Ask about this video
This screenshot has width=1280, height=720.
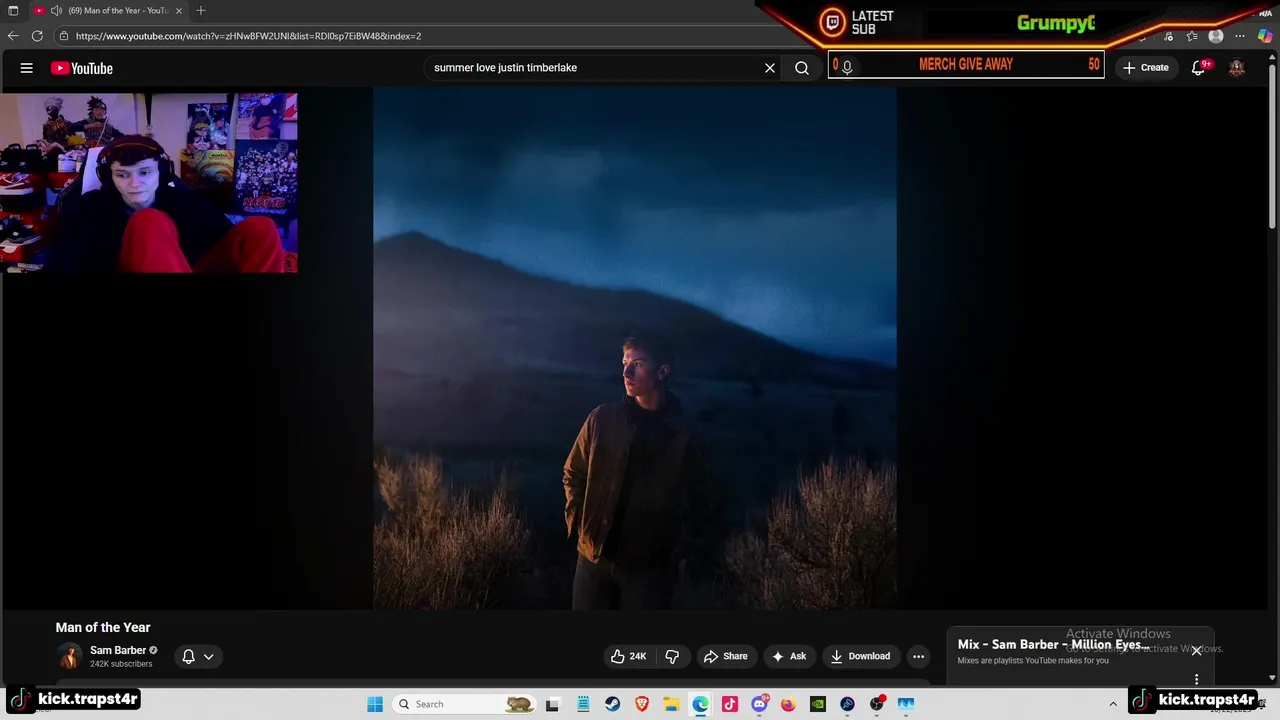click(x=789, y=656)
